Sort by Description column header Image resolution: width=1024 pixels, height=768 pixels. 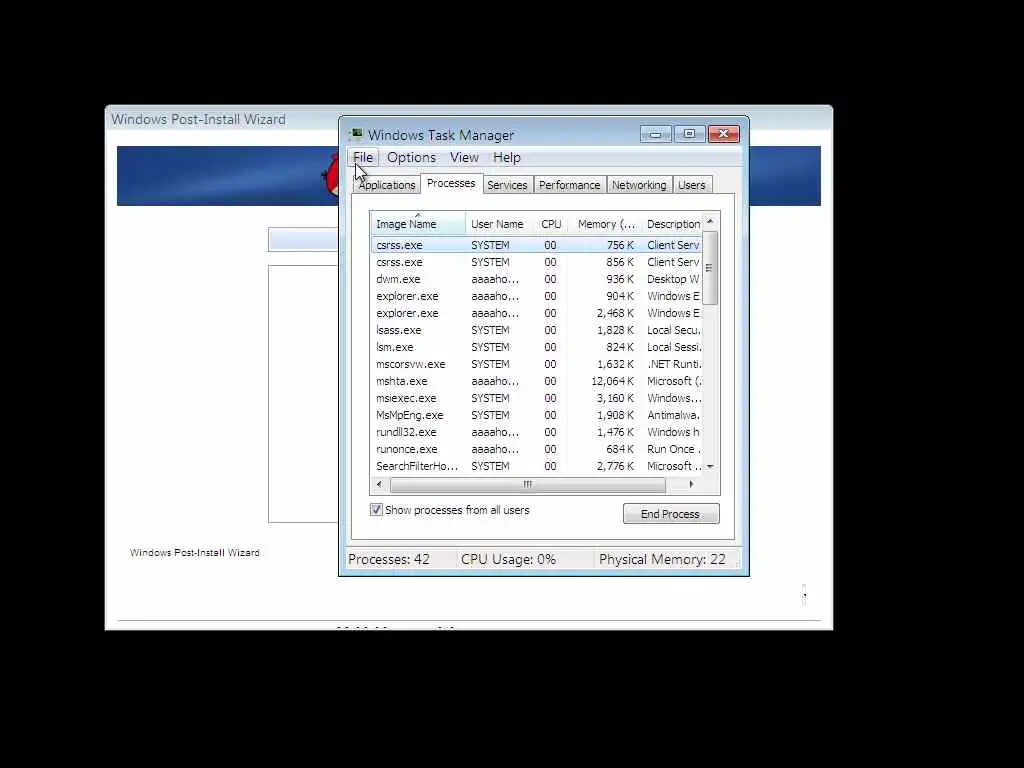pyautogui.click(x=672, y=224)
